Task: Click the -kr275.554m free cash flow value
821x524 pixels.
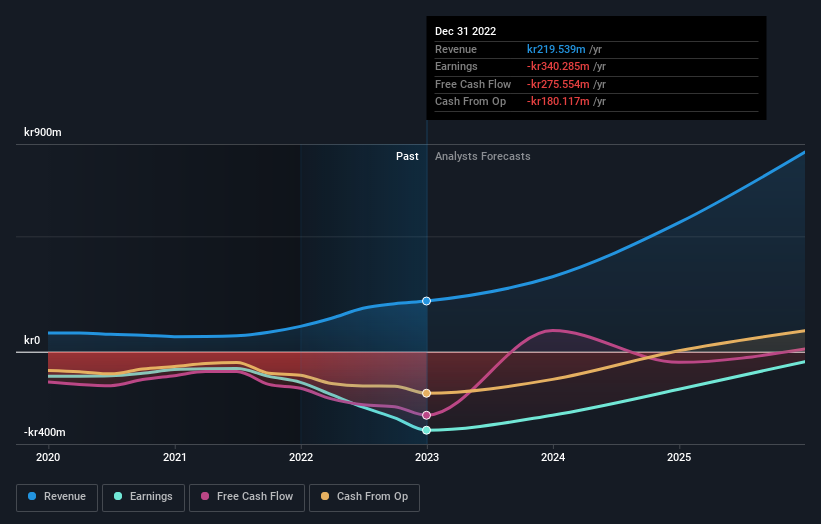Action: tap(558, 84)
